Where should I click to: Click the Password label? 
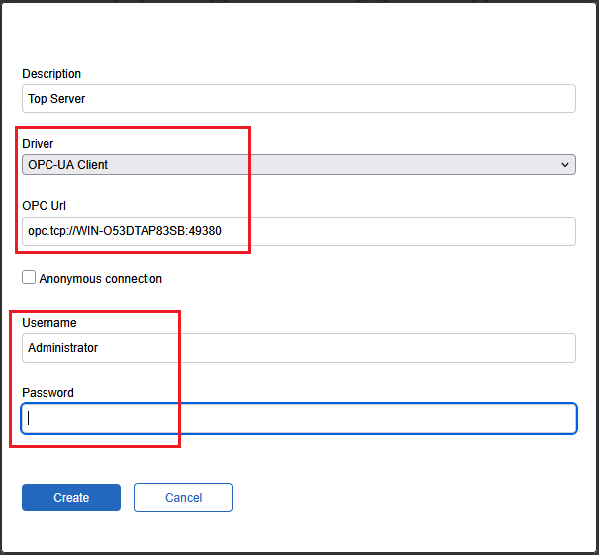pyautogui.click(x=48, y=393)
